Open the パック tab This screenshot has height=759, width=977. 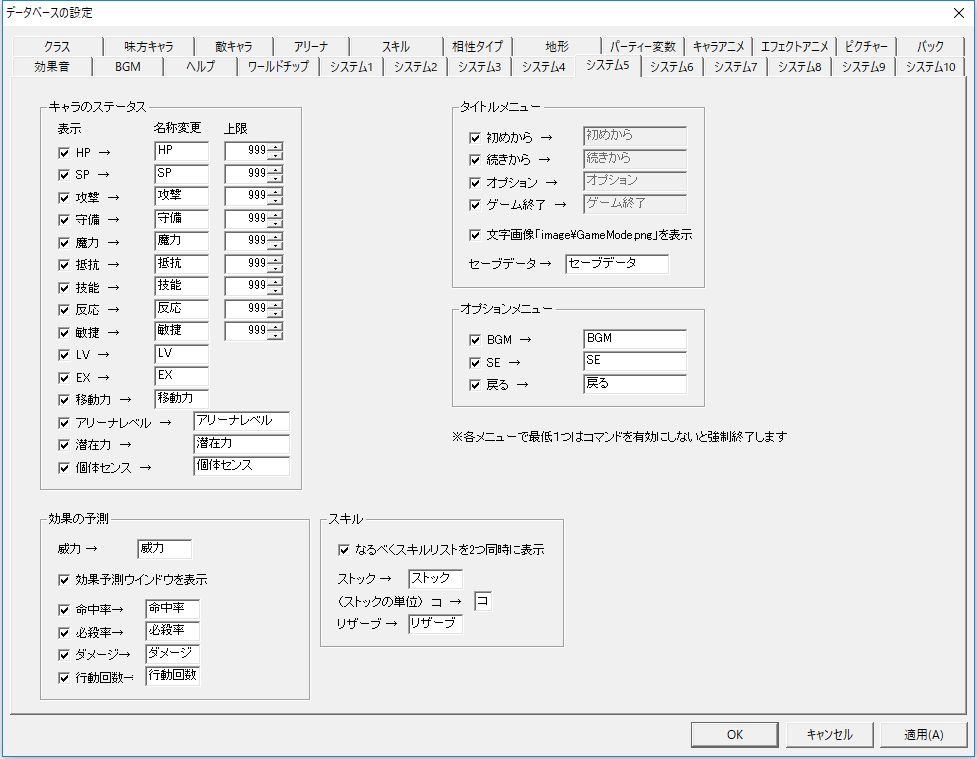930,47
